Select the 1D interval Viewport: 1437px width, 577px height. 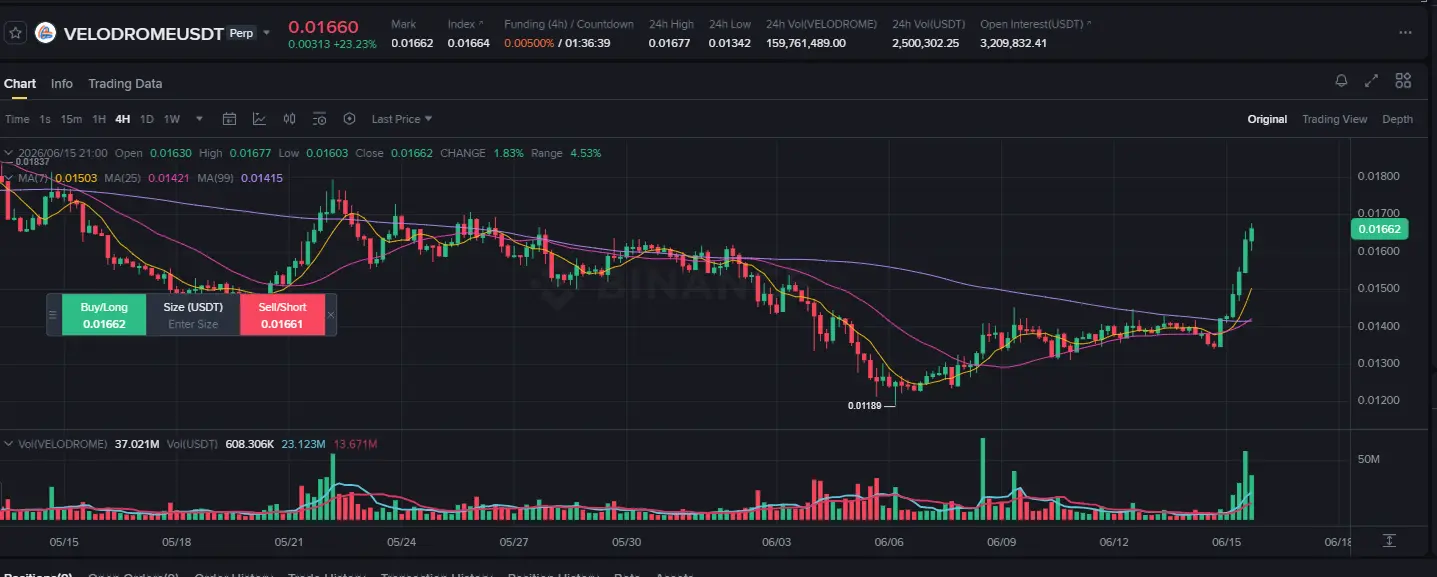click(147, 119)
